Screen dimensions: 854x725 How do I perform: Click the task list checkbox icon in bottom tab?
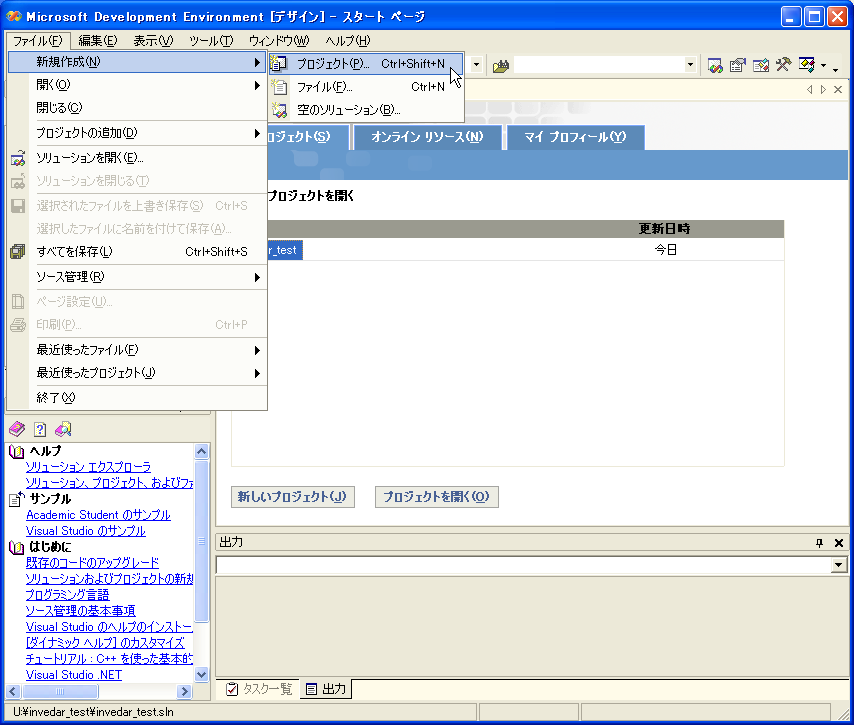[x=232, y=689]
